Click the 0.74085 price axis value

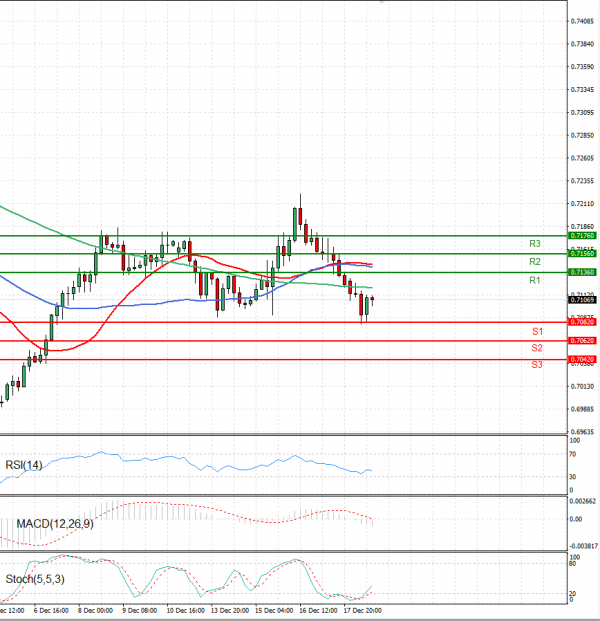pos(582,21)
